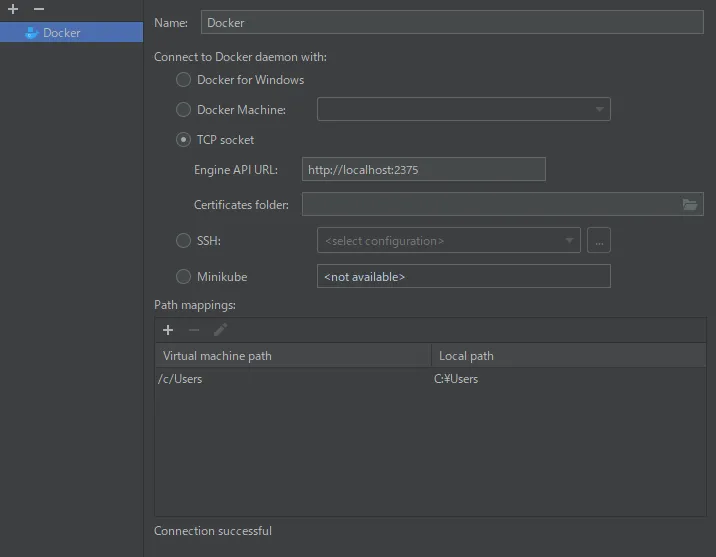The image size is (716, 557).
Task: Select the Docker Machine radio option
Action: pos(183,110)
